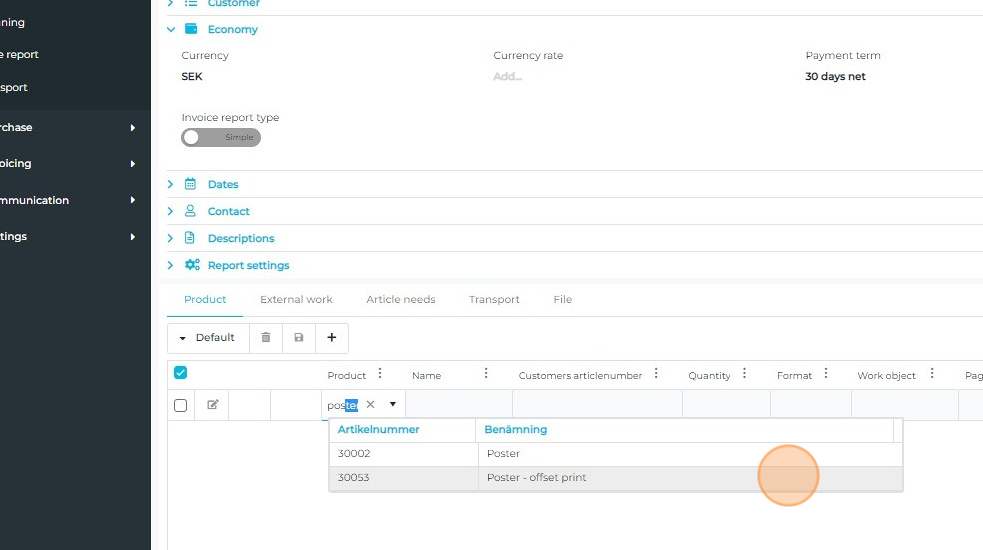Select Poster - offset print from list
Viewport: 983px width, 550px height.
(x=536, y=478)
